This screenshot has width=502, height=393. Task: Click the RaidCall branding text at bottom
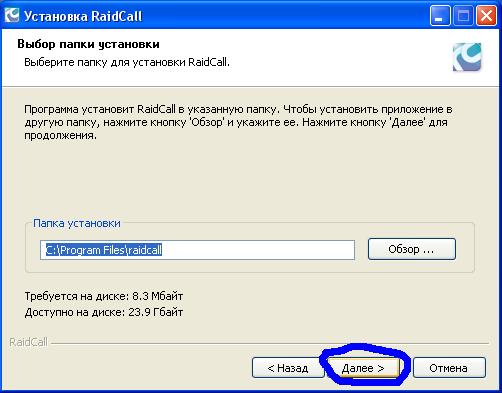[x=28, y=342]
